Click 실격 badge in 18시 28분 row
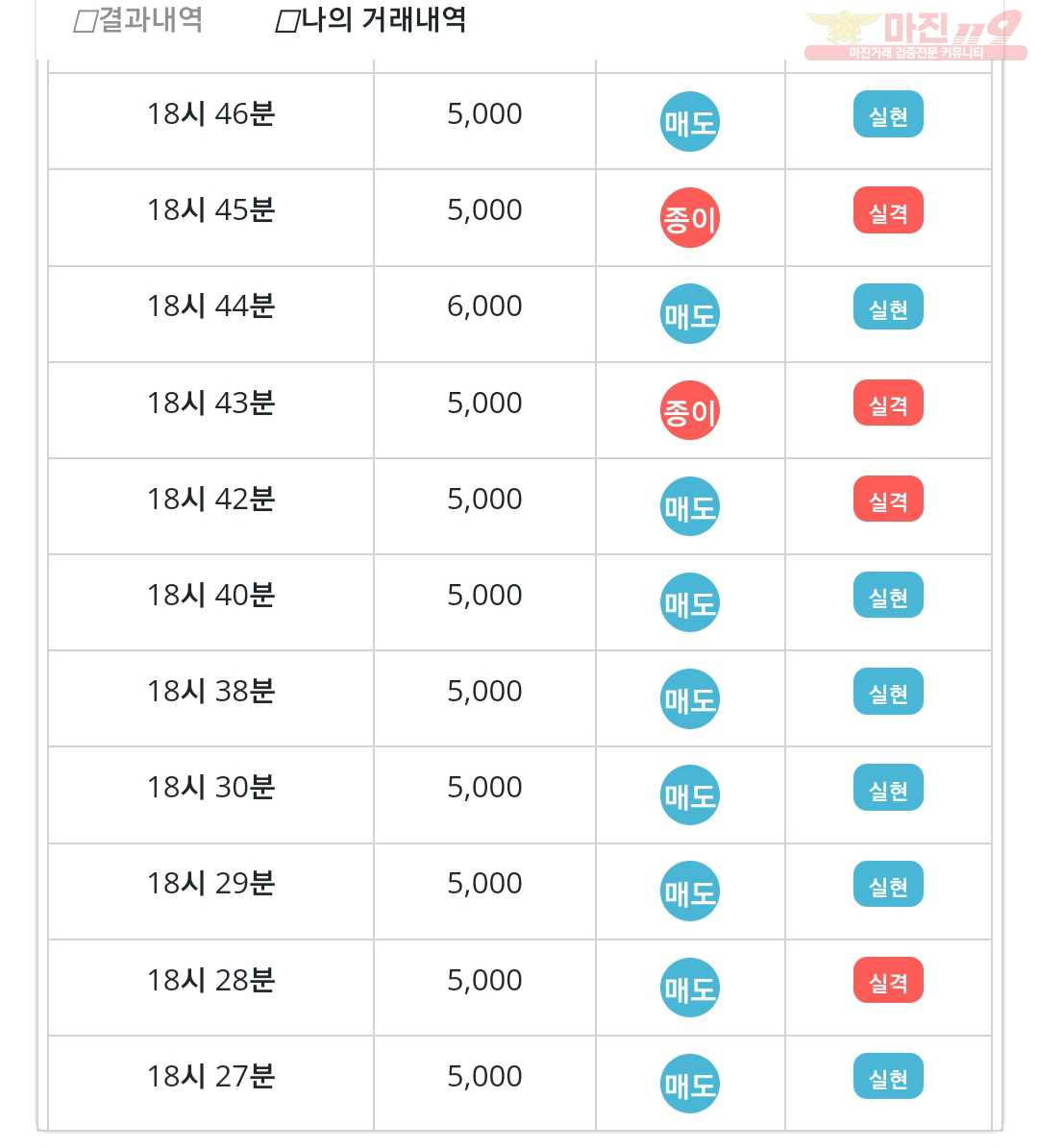The width and height of the screenshot is (1038, 1148). click(x=889, y=981)
